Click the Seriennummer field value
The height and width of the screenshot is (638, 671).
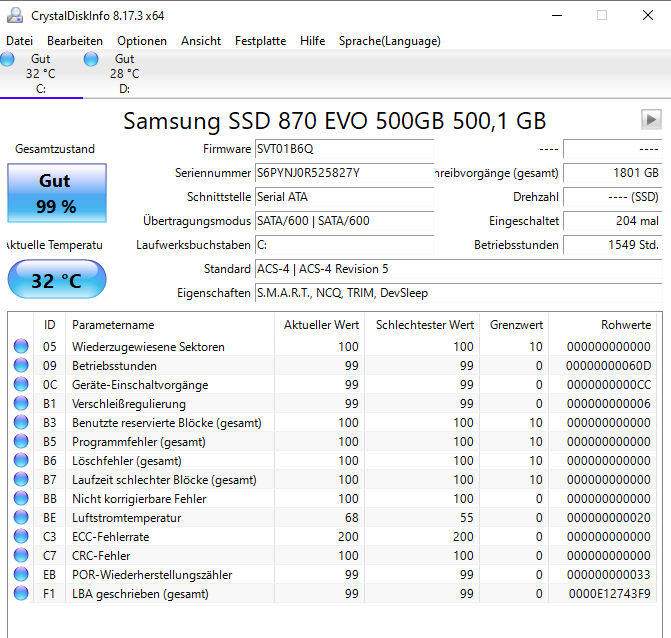tap(344, 173)
